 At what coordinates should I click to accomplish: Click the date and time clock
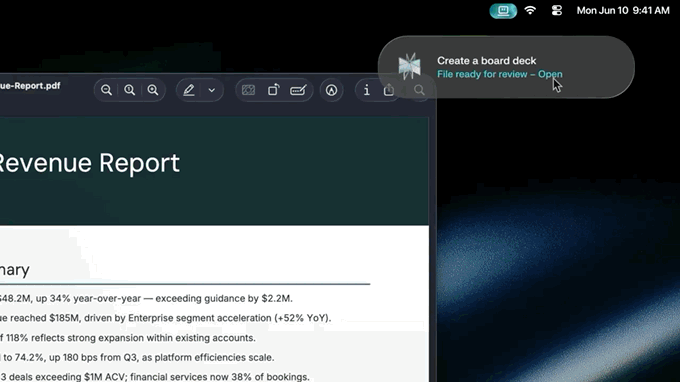pyautogui.click(x=623, y=10)
